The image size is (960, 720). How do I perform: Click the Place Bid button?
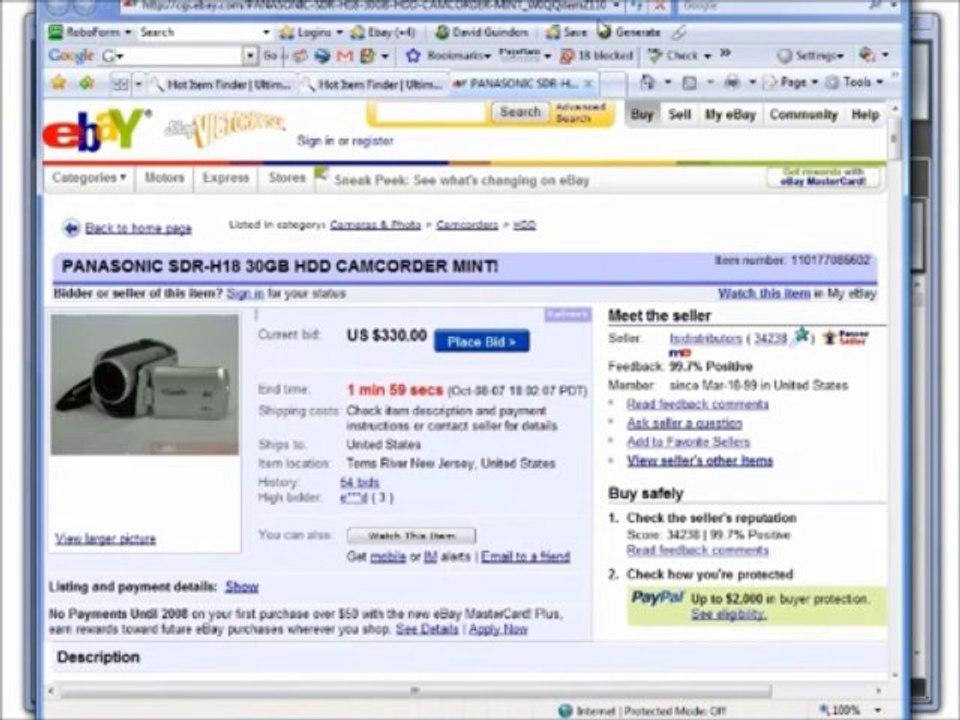(482, 342)
